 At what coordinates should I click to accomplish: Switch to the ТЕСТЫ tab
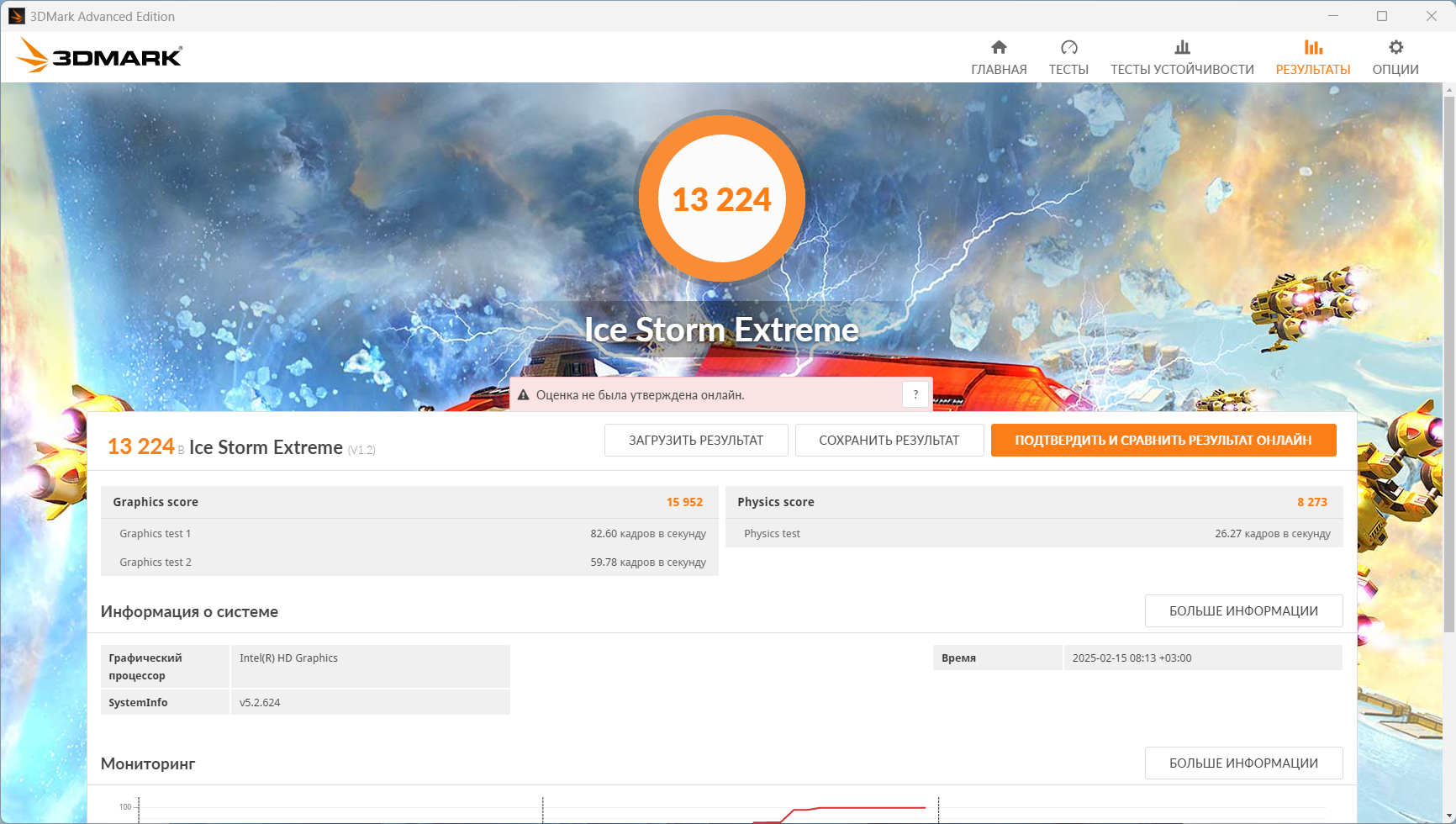tap(1068, 70)
